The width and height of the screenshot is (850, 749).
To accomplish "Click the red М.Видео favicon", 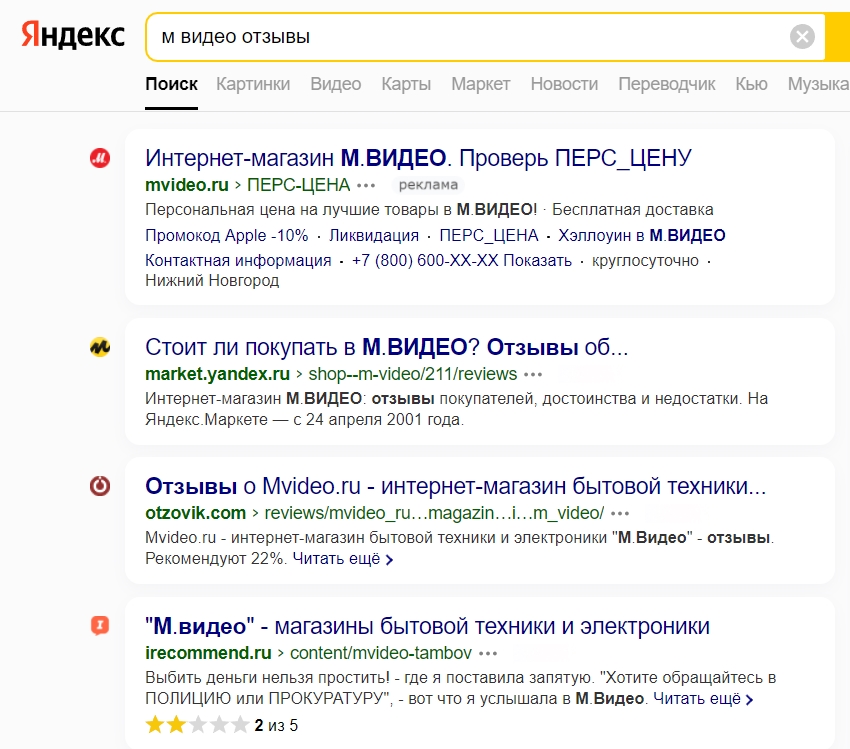I will pyautogui.click(x=100, y=158).
